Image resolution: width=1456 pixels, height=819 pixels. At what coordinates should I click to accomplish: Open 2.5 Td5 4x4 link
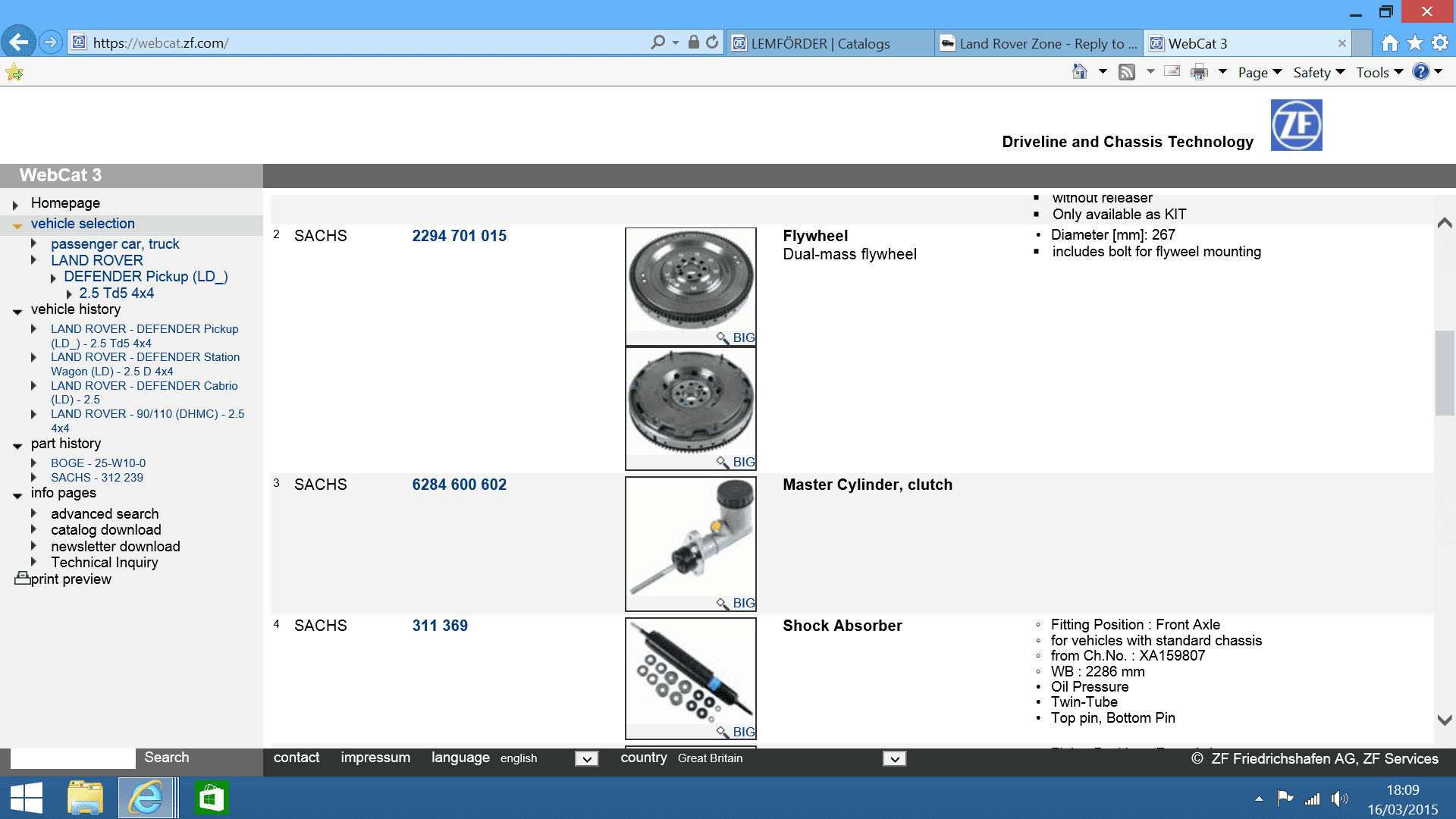(116, 293)
